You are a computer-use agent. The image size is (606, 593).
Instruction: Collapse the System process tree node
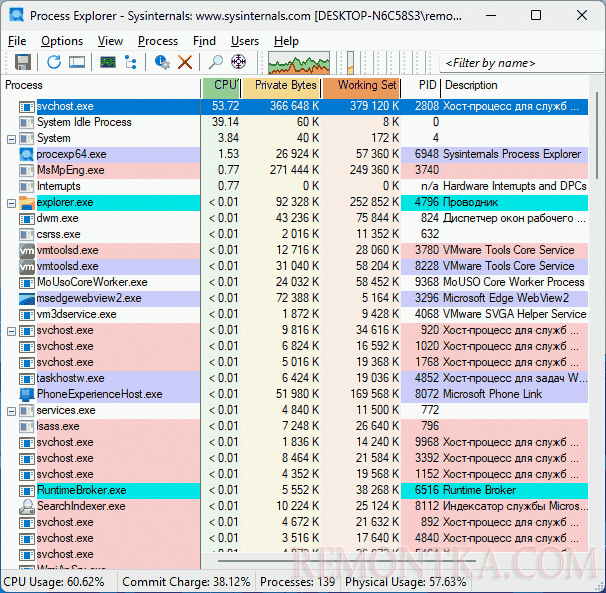coord(11,138)
